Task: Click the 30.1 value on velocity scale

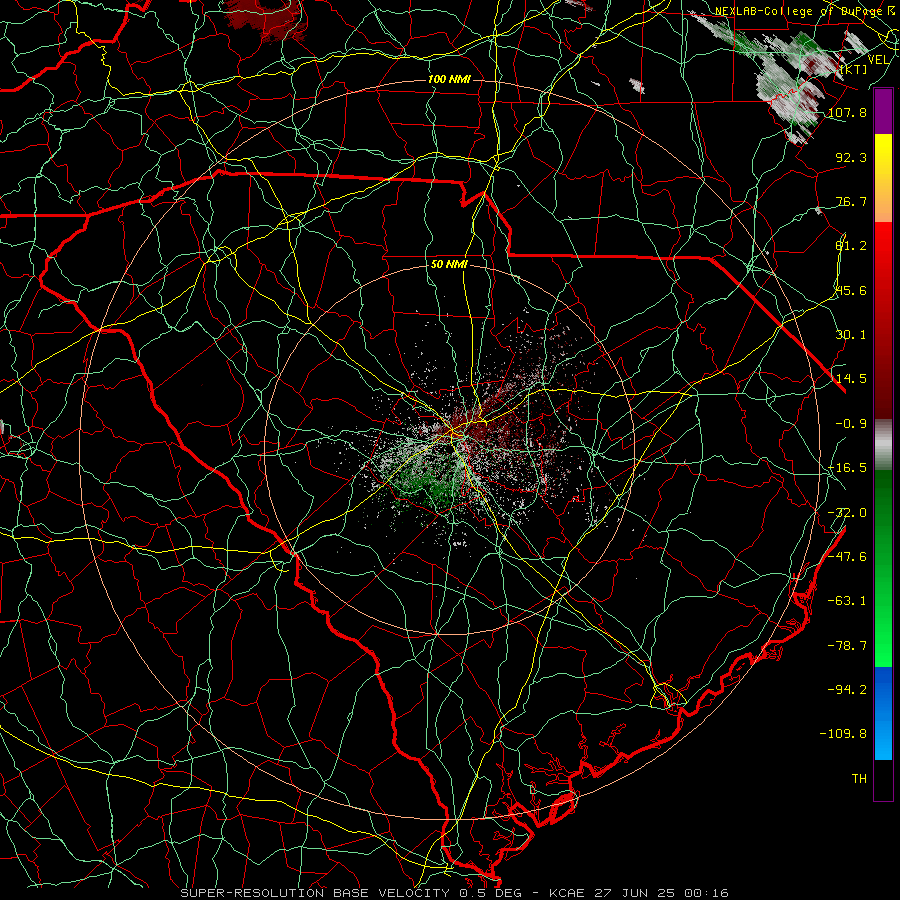Action: [851, 335]
